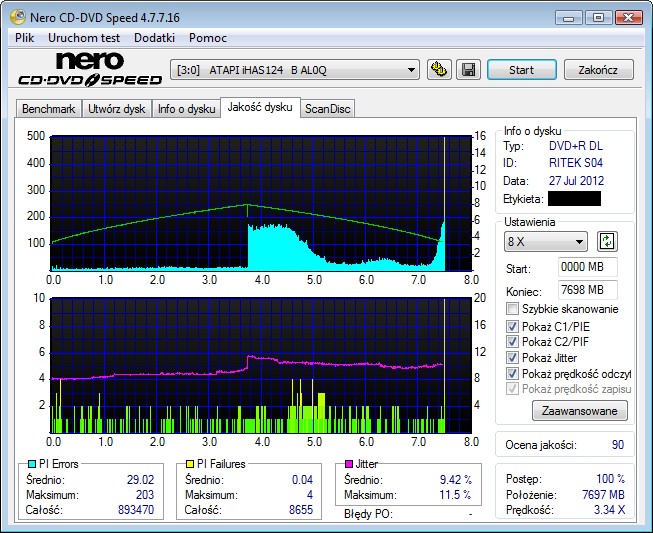Screen dimensions: 653x533
Task: Click PI Errors average 29.02
Action: (140, 480)
